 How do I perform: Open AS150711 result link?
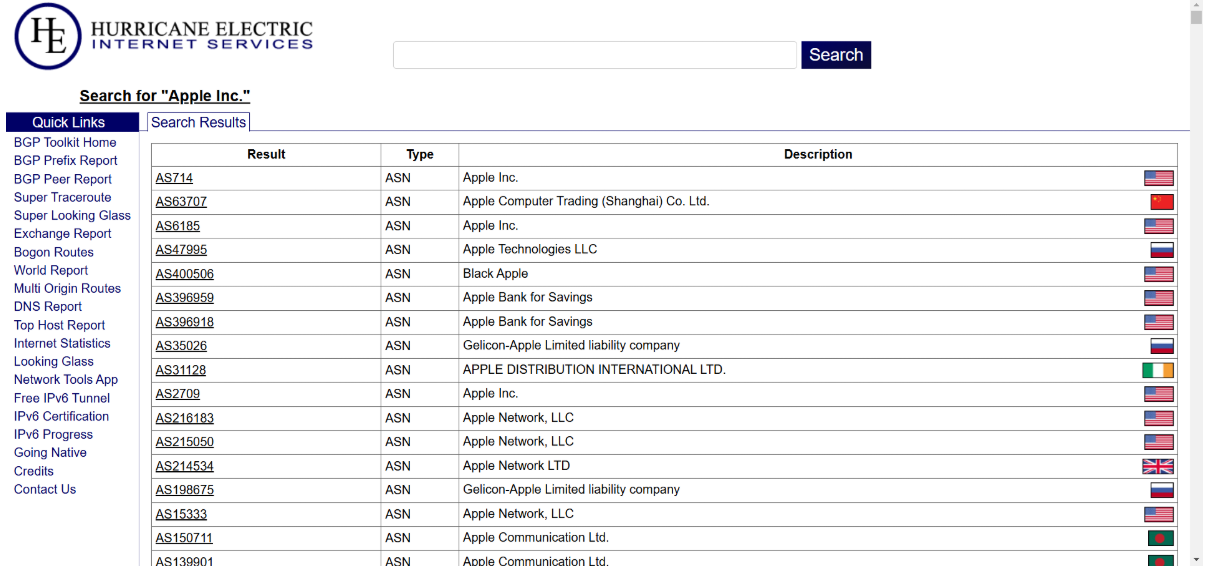(x=184, y=538)
